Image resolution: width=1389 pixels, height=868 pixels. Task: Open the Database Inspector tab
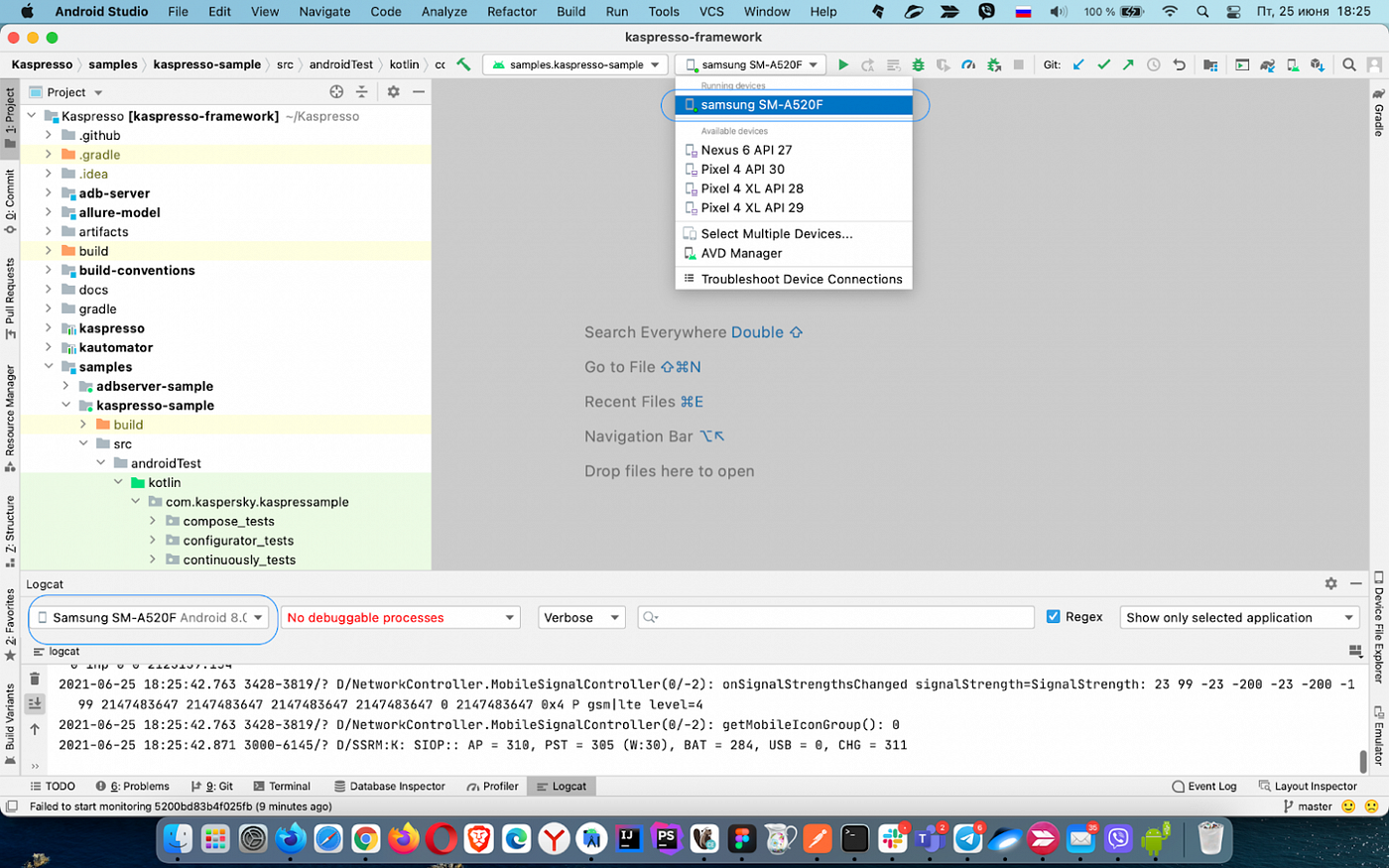tap(389, 786)
